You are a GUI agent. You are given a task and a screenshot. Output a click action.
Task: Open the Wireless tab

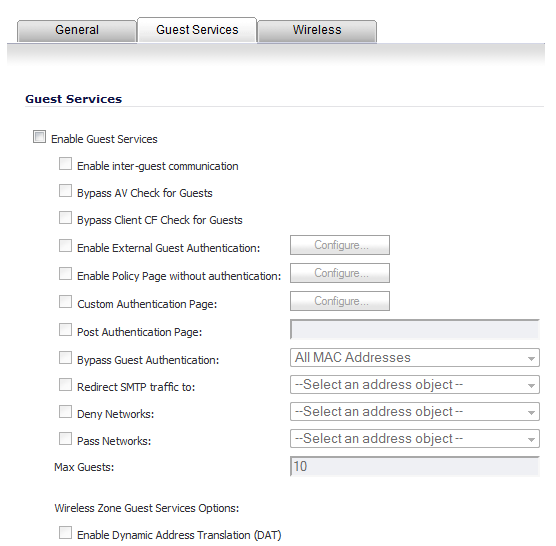pyautogui.click(x=317, y=31)
